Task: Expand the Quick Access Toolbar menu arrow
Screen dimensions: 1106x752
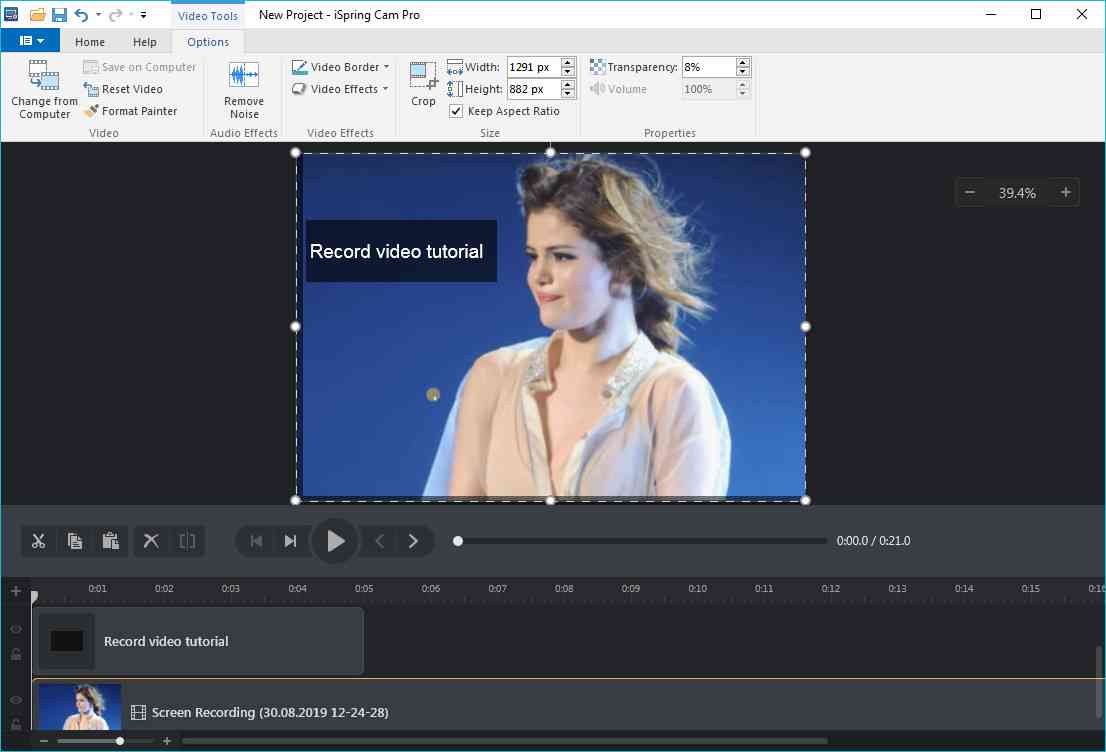Action: [x=143, y=15]
